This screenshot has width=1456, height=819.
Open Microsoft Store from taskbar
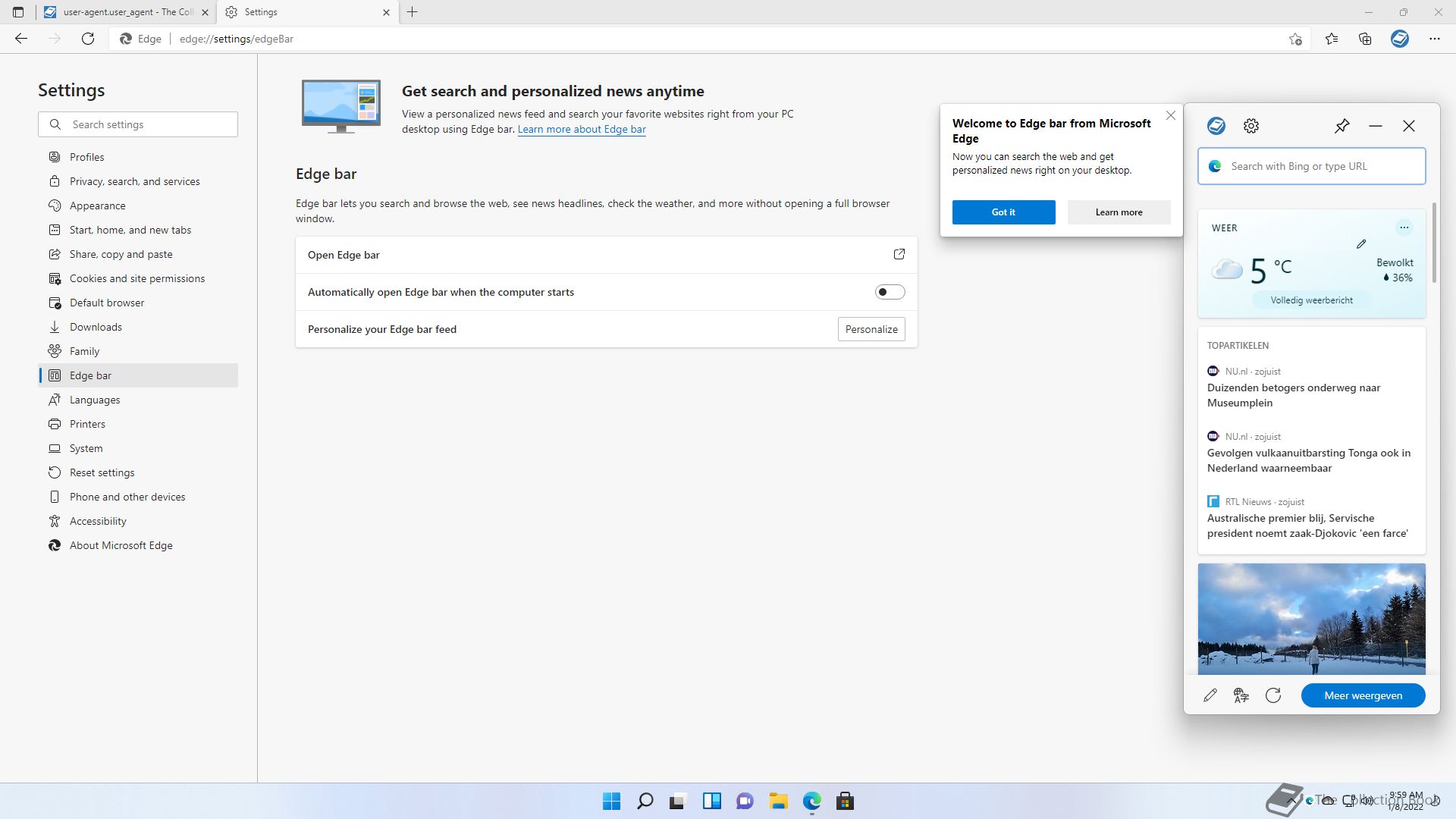(845, 801)
